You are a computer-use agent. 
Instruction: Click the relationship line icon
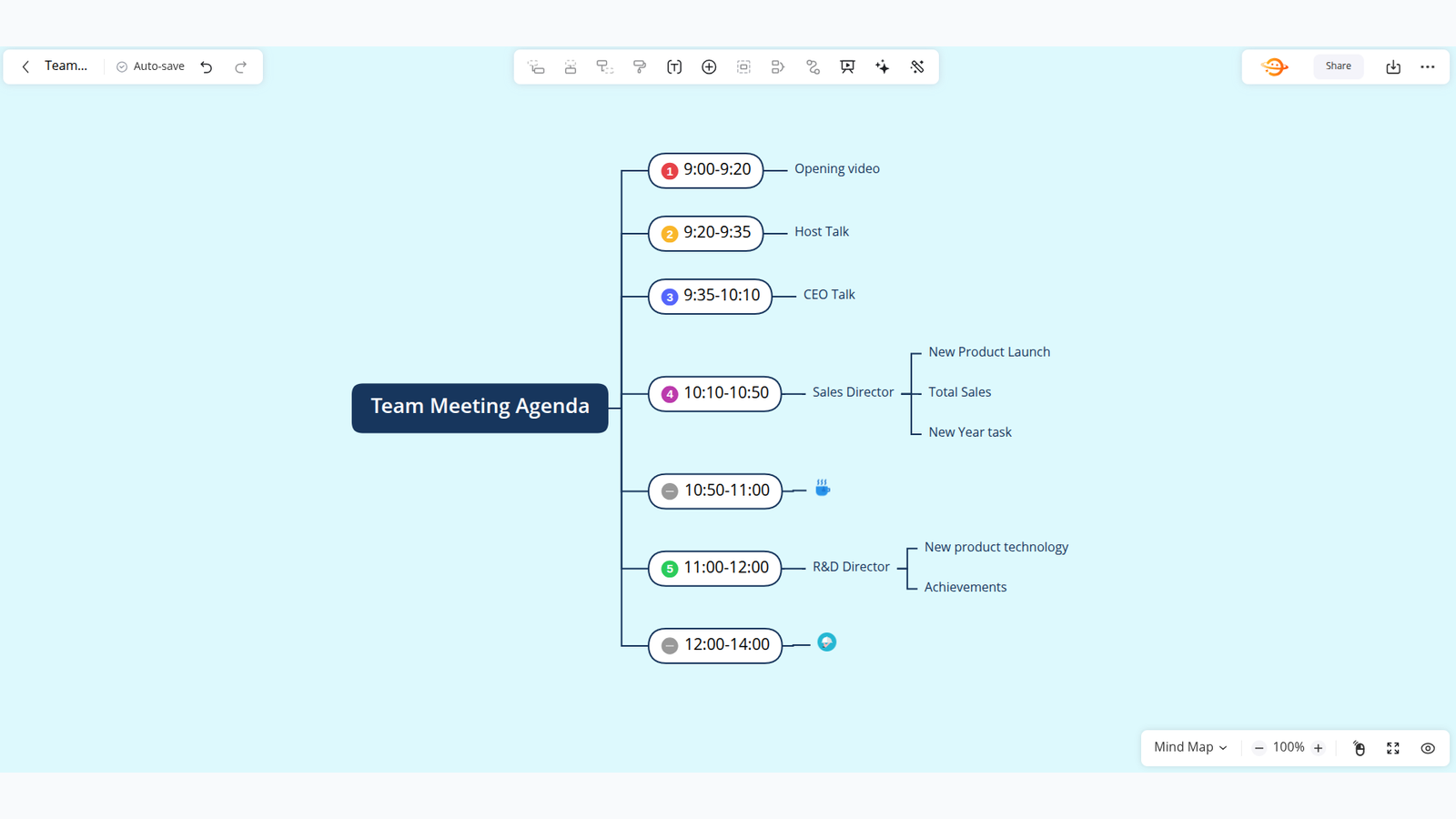coord(813,66)
